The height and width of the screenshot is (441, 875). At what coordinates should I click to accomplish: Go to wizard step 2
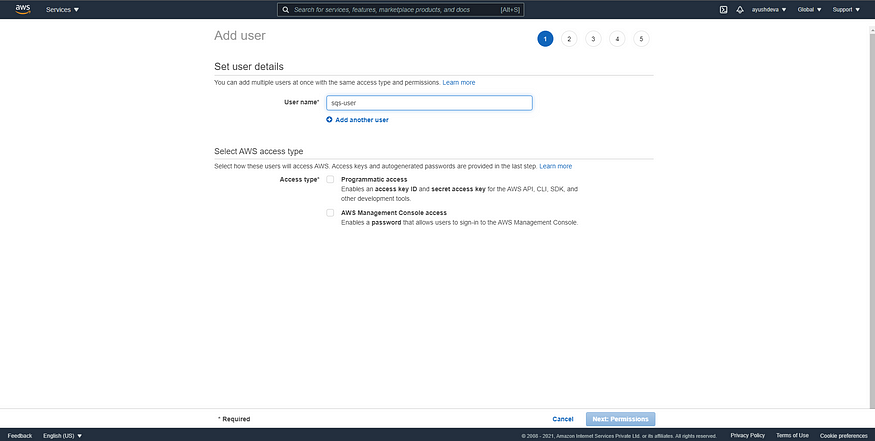coord(569,39)
